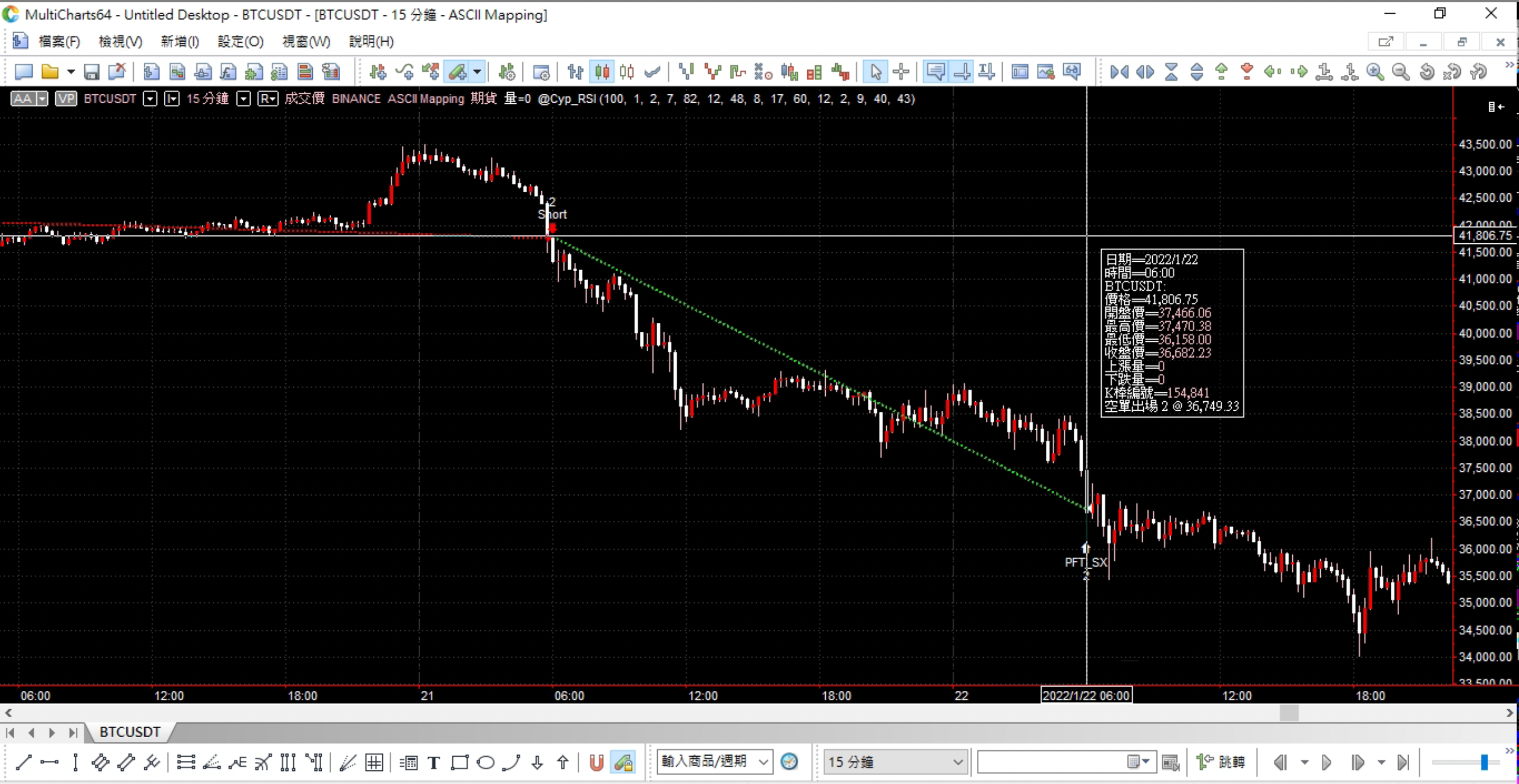Click the zoom in magnifier icon
Screen dimensions: 1519x784
coord(1375,72)
